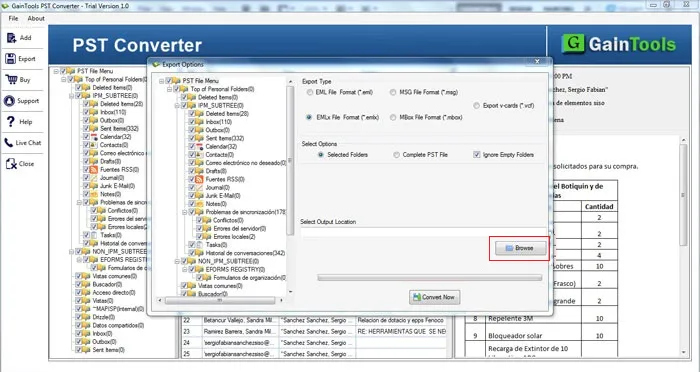Click Journal icon in dialog tree

coord(200,188)
